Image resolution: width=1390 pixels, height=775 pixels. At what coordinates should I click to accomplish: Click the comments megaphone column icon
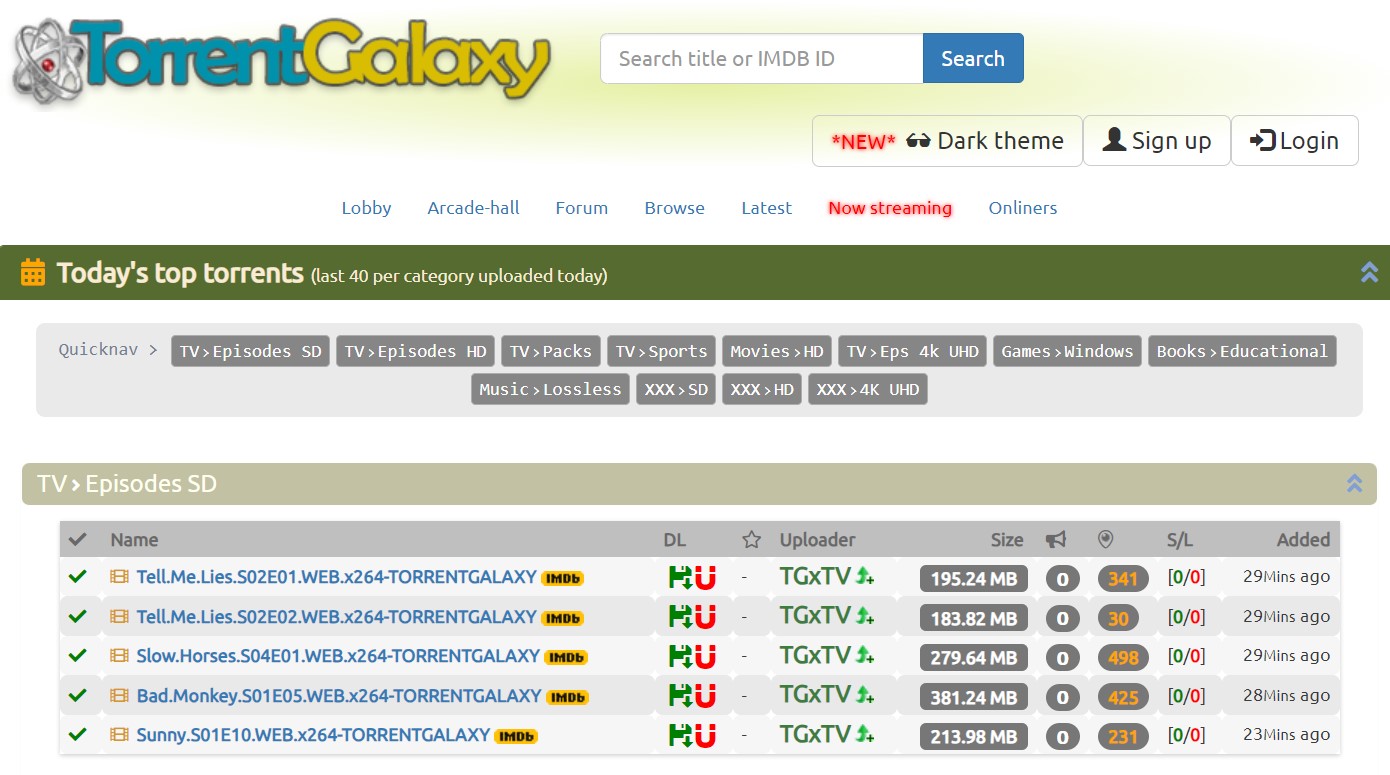pos(1056,540)
